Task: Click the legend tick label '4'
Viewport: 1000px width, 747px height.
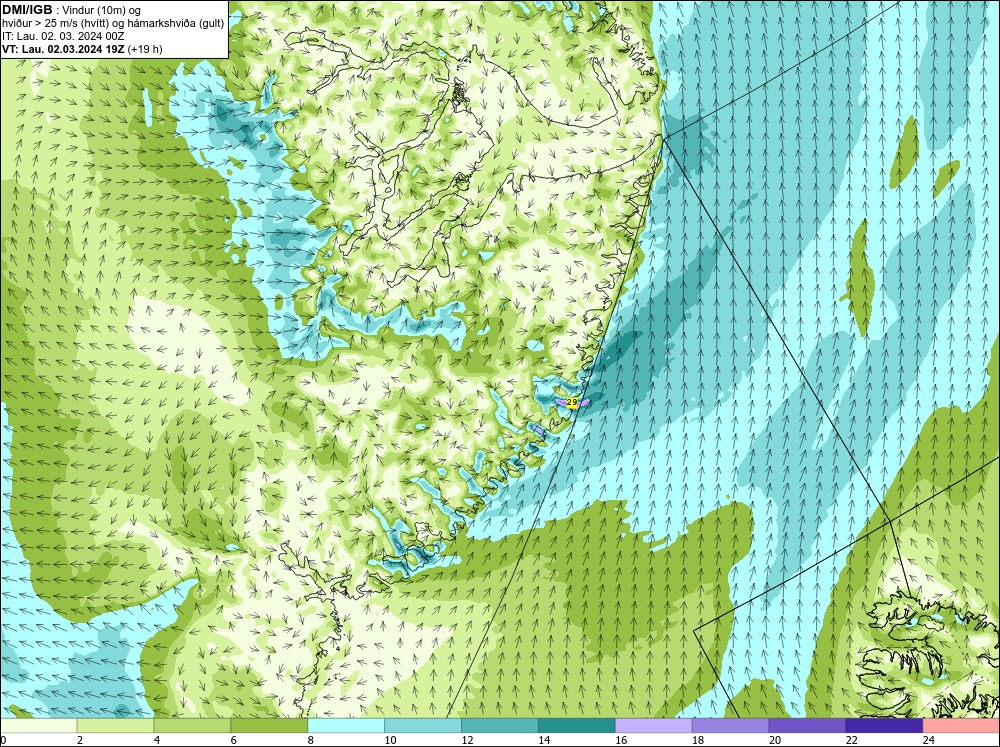Action: [x=157, y=740]
